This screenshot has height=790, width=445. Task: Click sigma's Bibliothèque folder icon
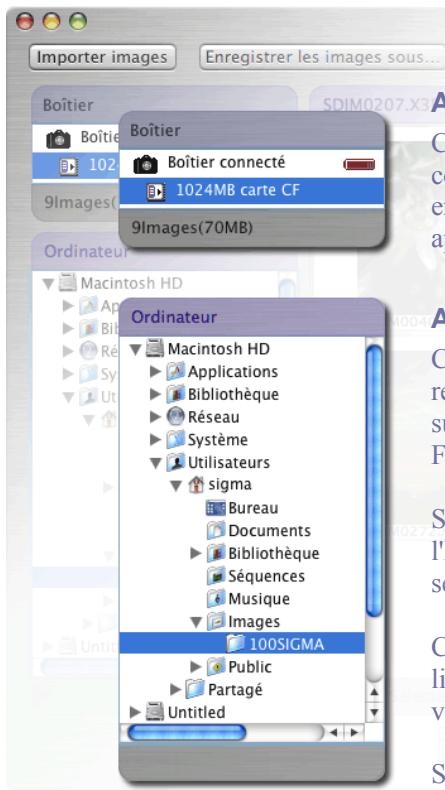point(216,553)
